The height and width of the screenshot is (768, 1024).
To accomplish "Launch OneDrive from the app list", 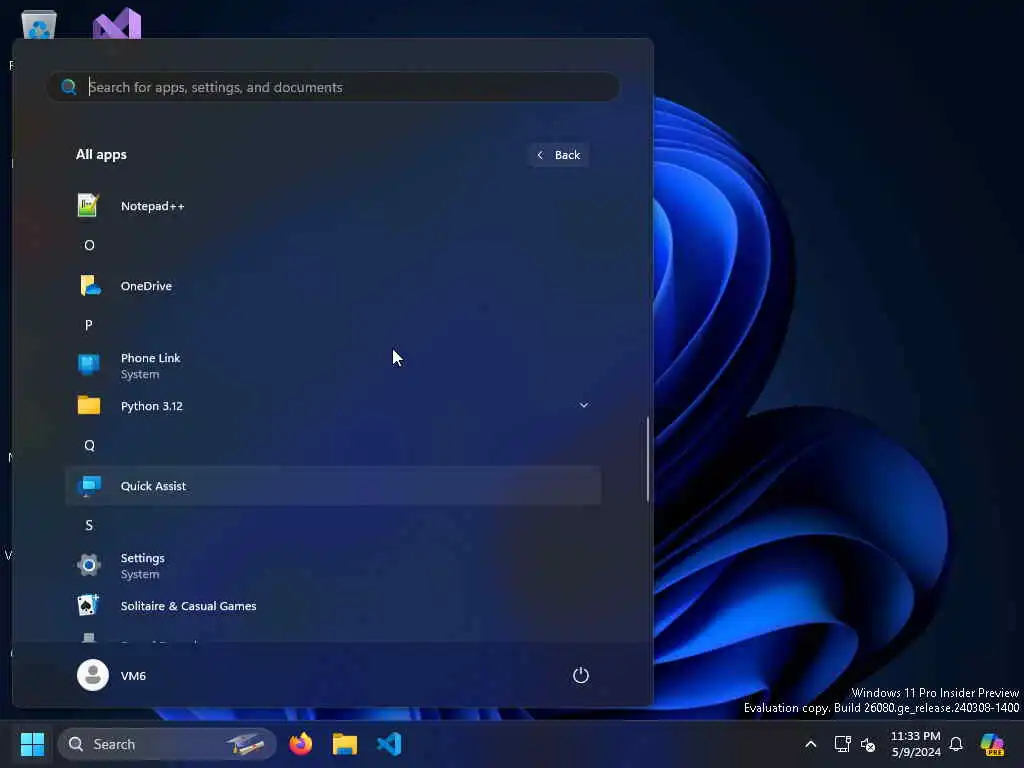I will 333,286.
